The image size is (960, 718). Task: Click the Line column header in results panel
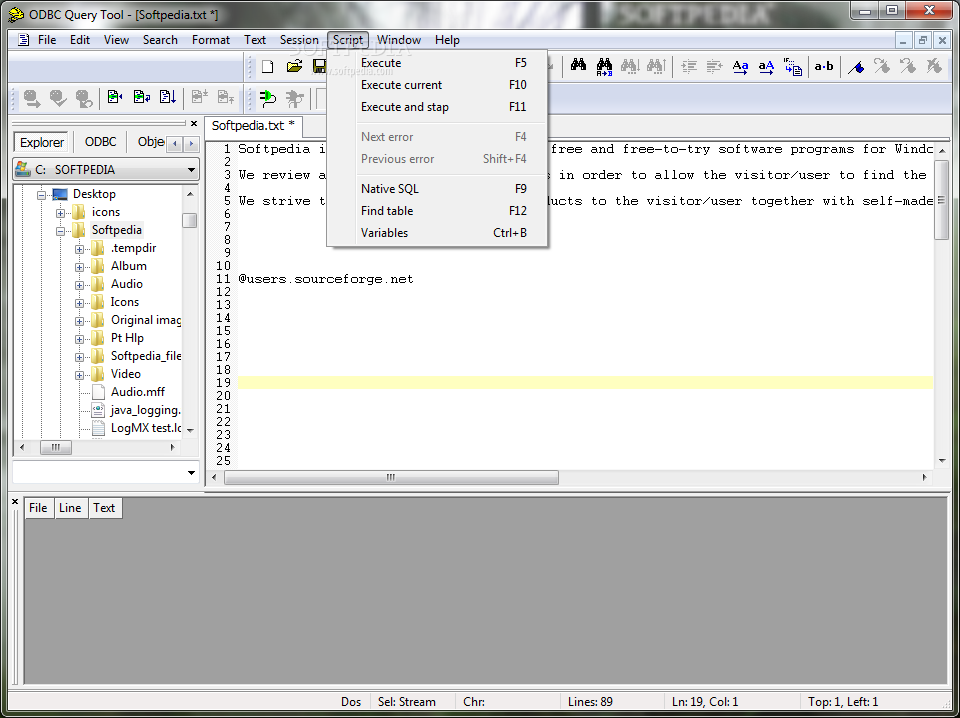[x=70, y=508]
